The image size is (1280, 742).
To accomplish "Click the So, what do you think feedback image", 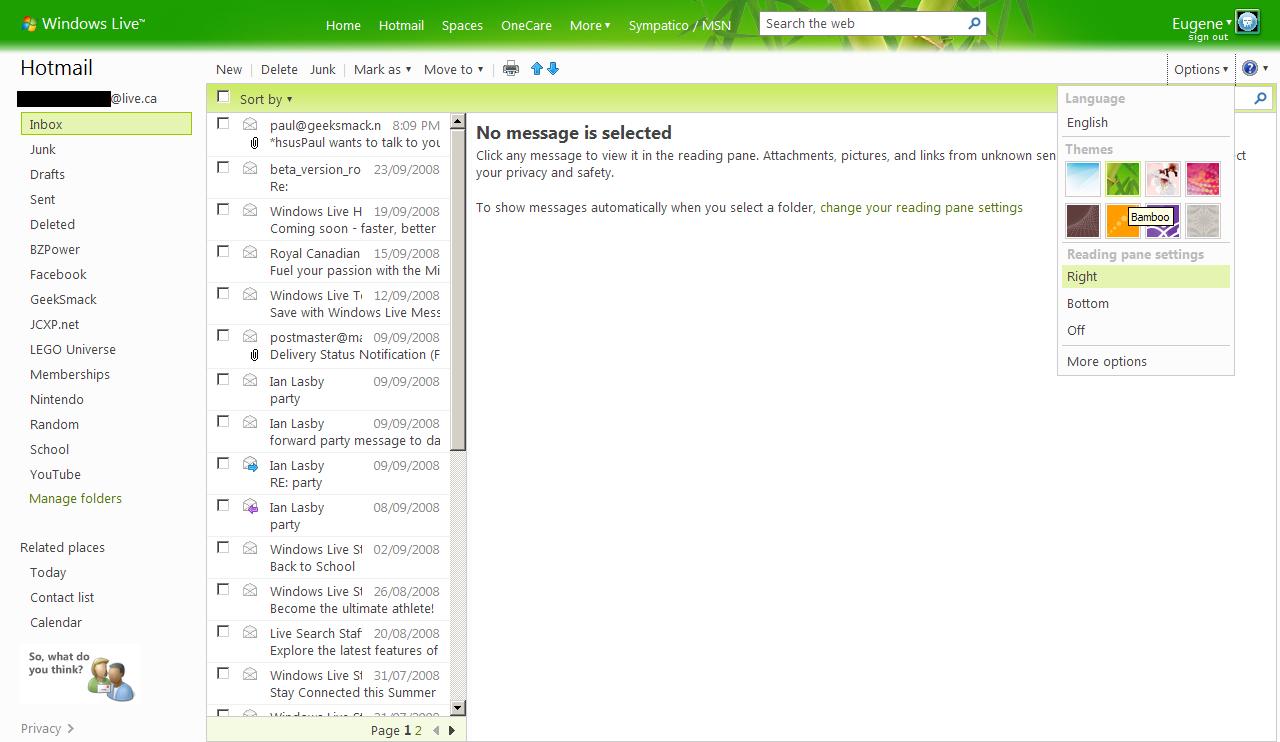I will [x=80, y=674].
